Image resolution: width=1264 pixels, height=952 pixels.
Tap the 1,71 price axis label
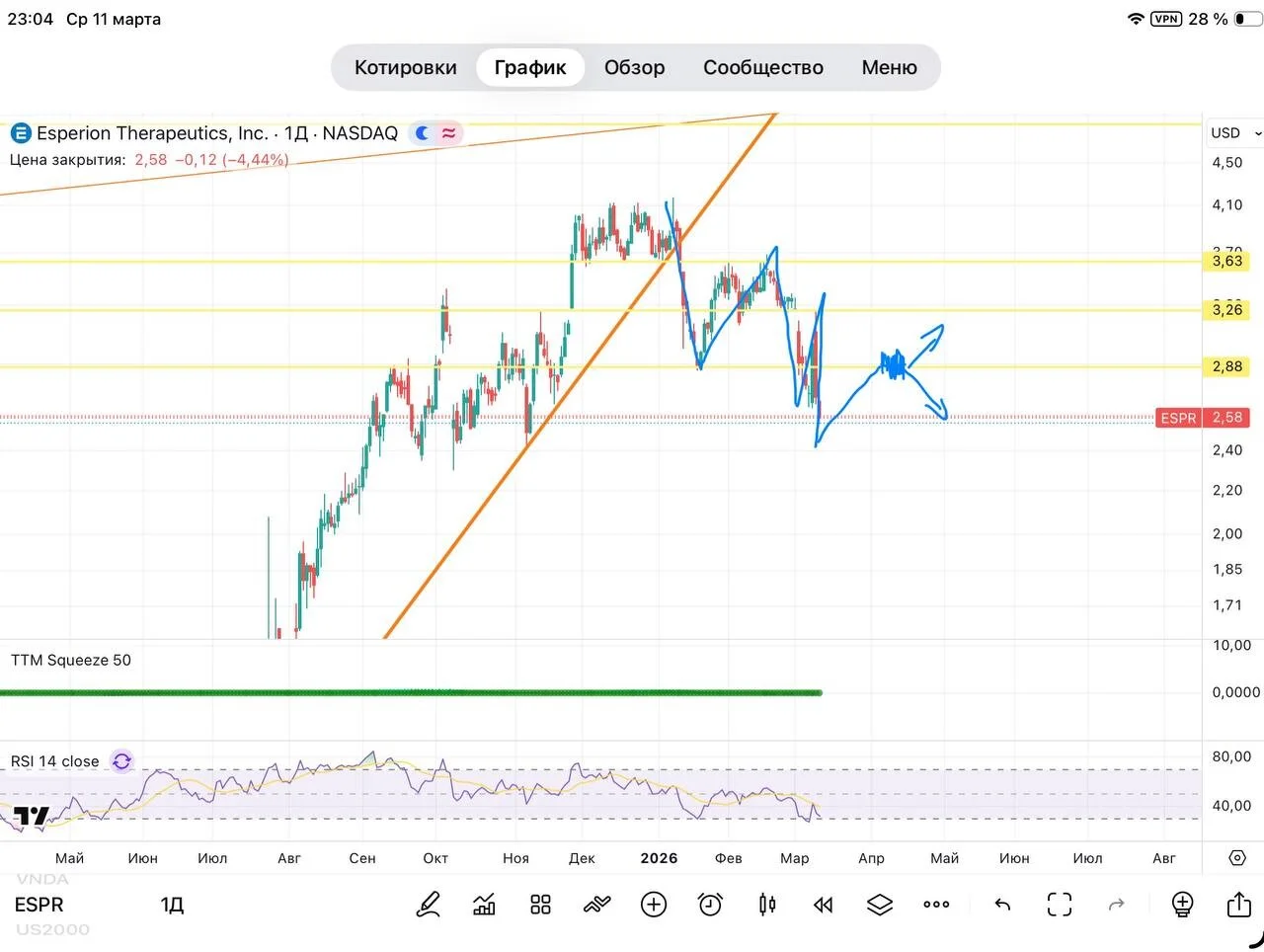point(1227,604)
